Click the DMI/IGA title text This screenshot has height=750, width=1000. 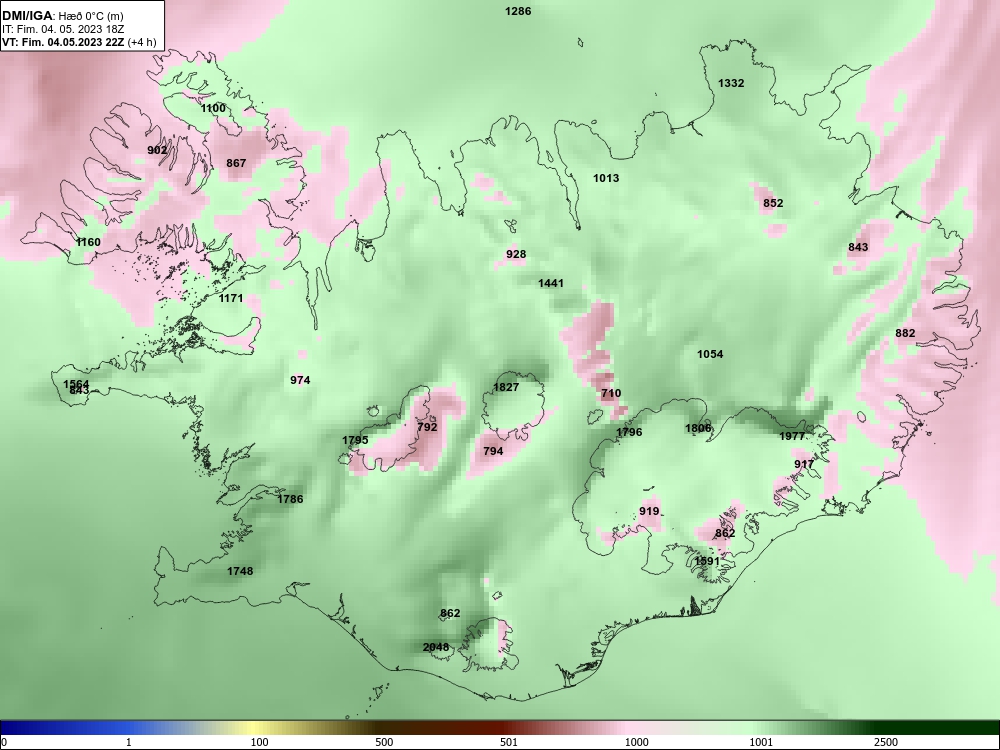[x=27, y=15]
